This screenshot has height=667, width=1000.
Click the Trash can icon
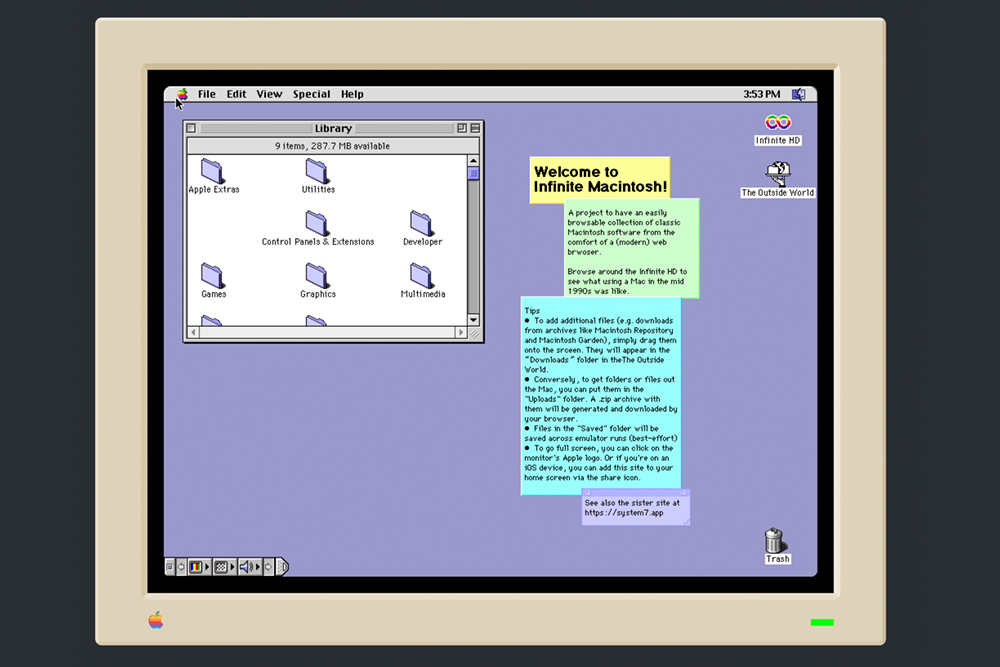click(775, 541)
